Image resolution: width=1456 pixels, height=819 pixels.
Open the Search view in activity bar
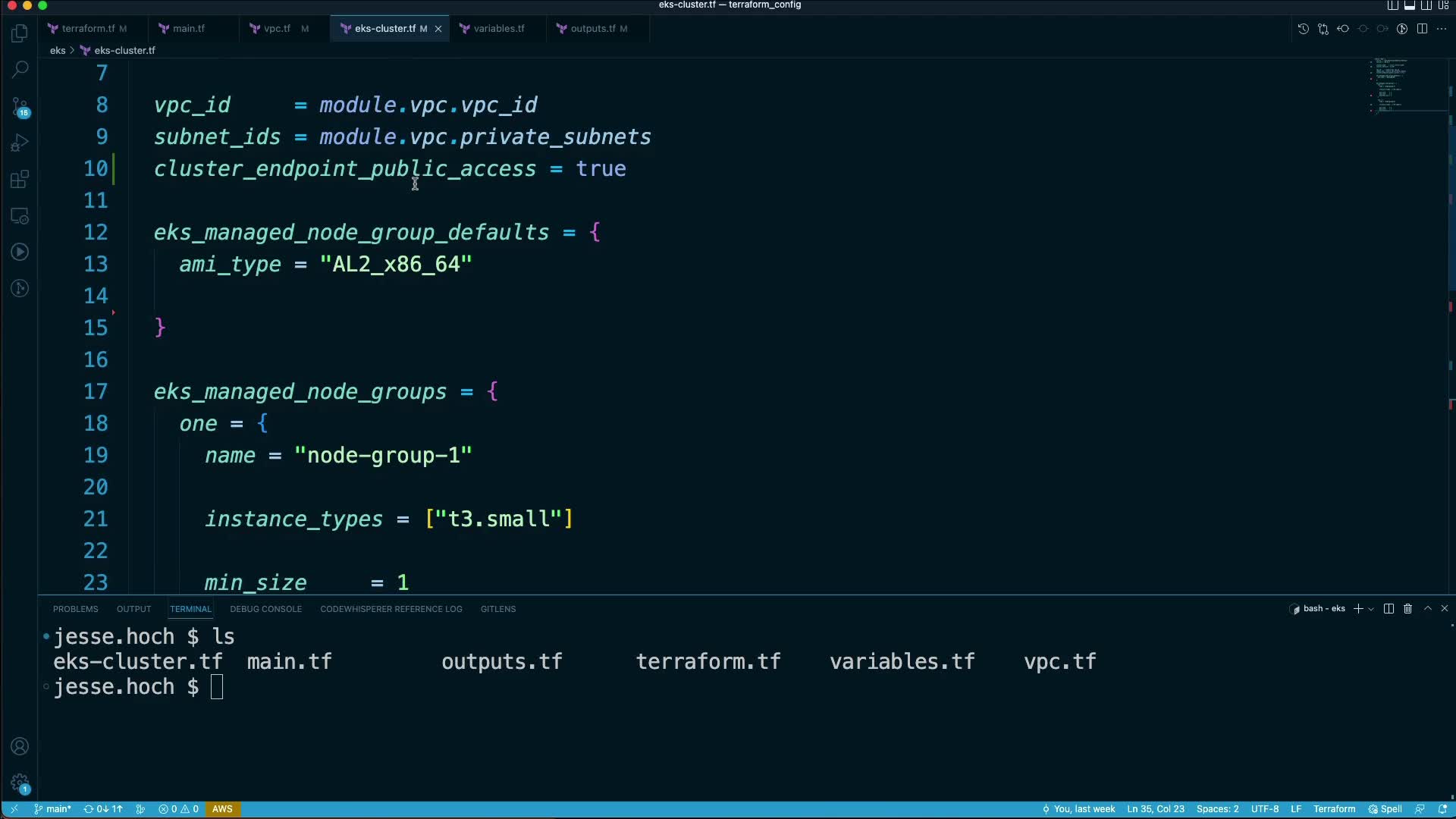click(x=20, y=69)
